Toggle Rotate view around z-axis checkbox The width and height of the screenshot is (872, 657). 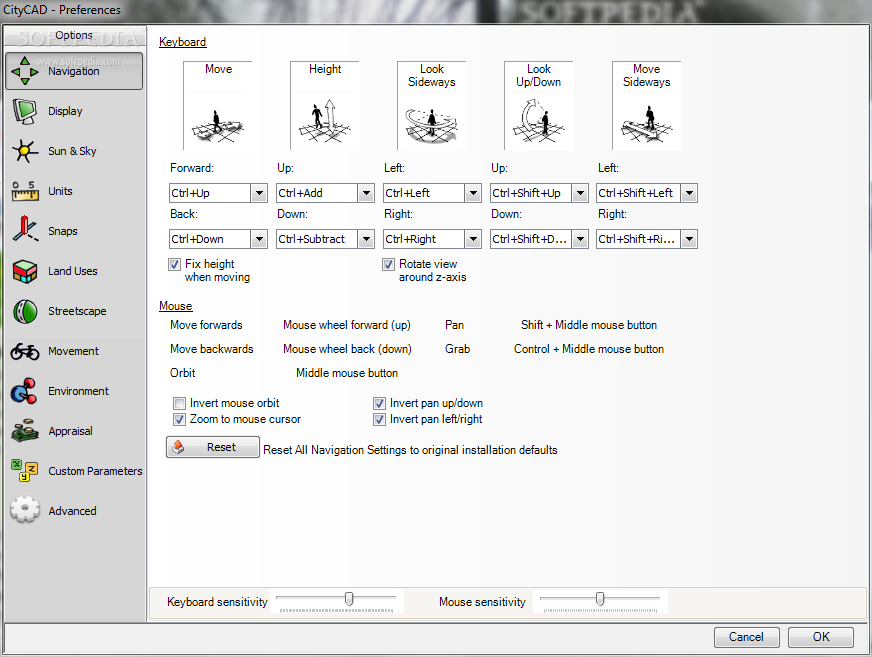(388, 264)
